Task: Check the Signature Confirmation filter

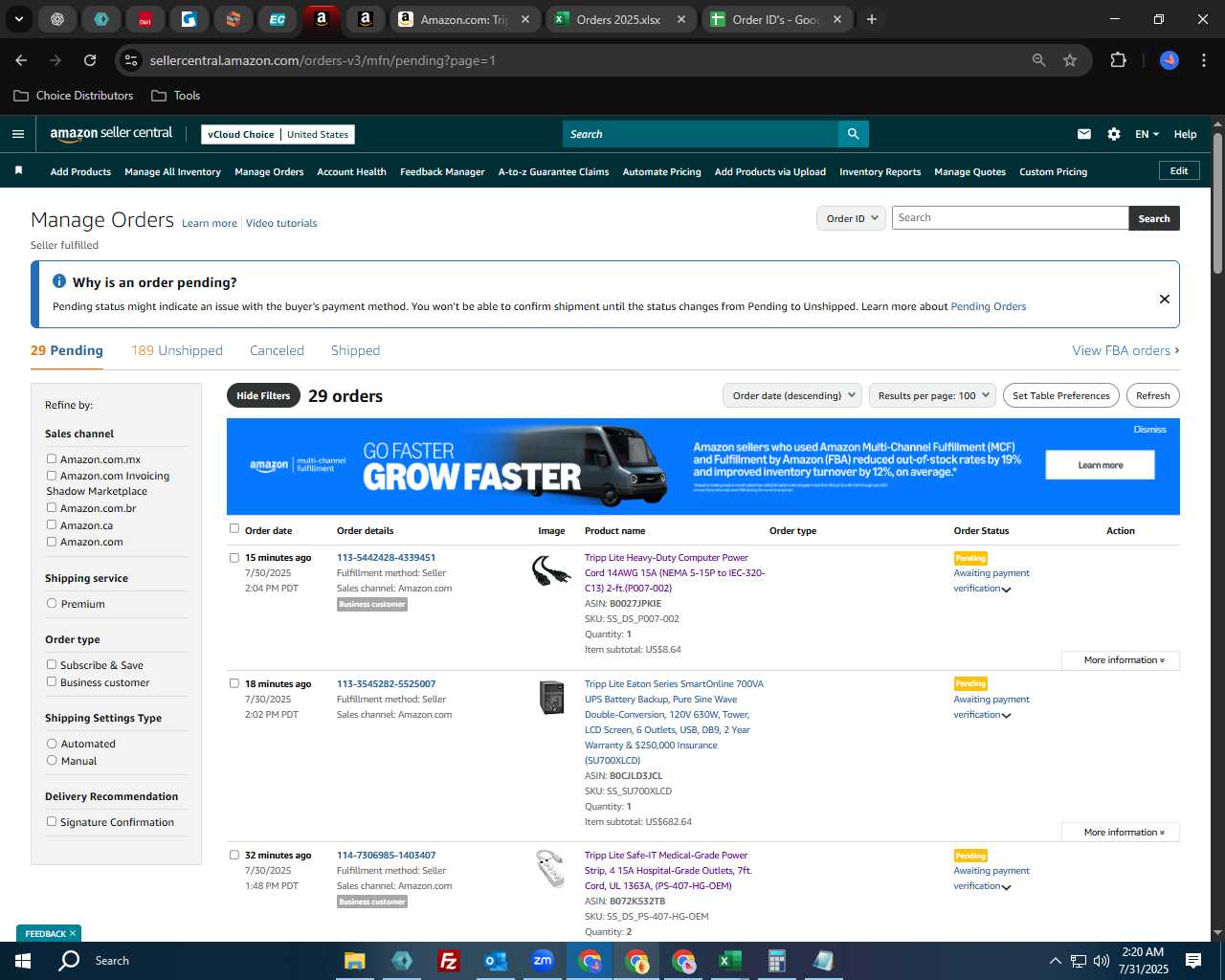Action: point(52,821)
